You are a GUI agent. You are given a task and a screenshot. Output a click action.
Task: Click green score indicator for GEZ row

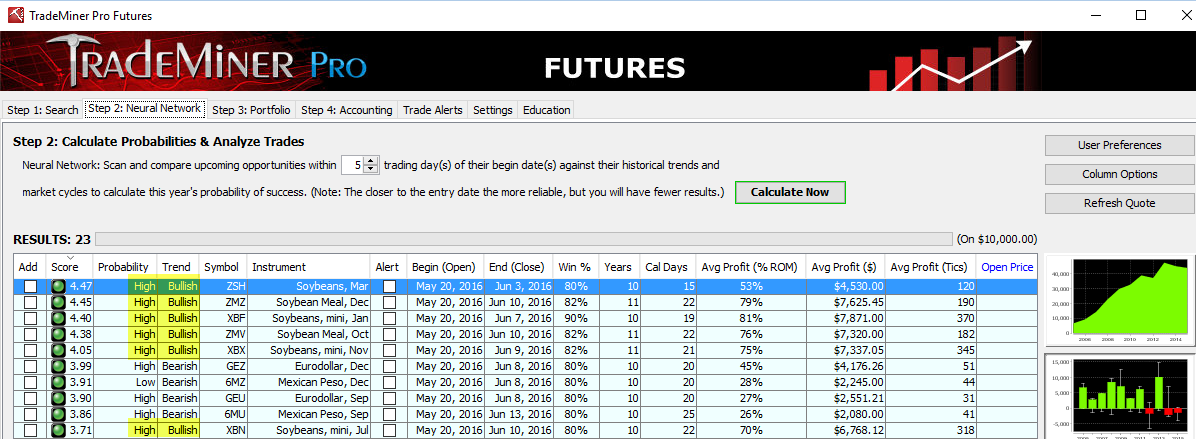[x=58, y=367]
